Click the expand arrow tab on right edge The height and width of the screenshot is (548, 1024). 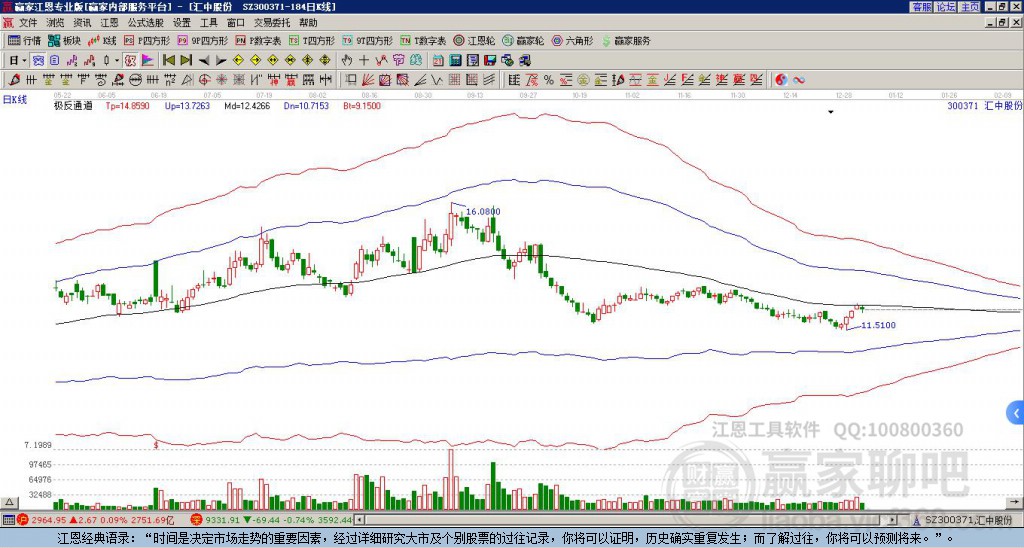[1016, 413]
